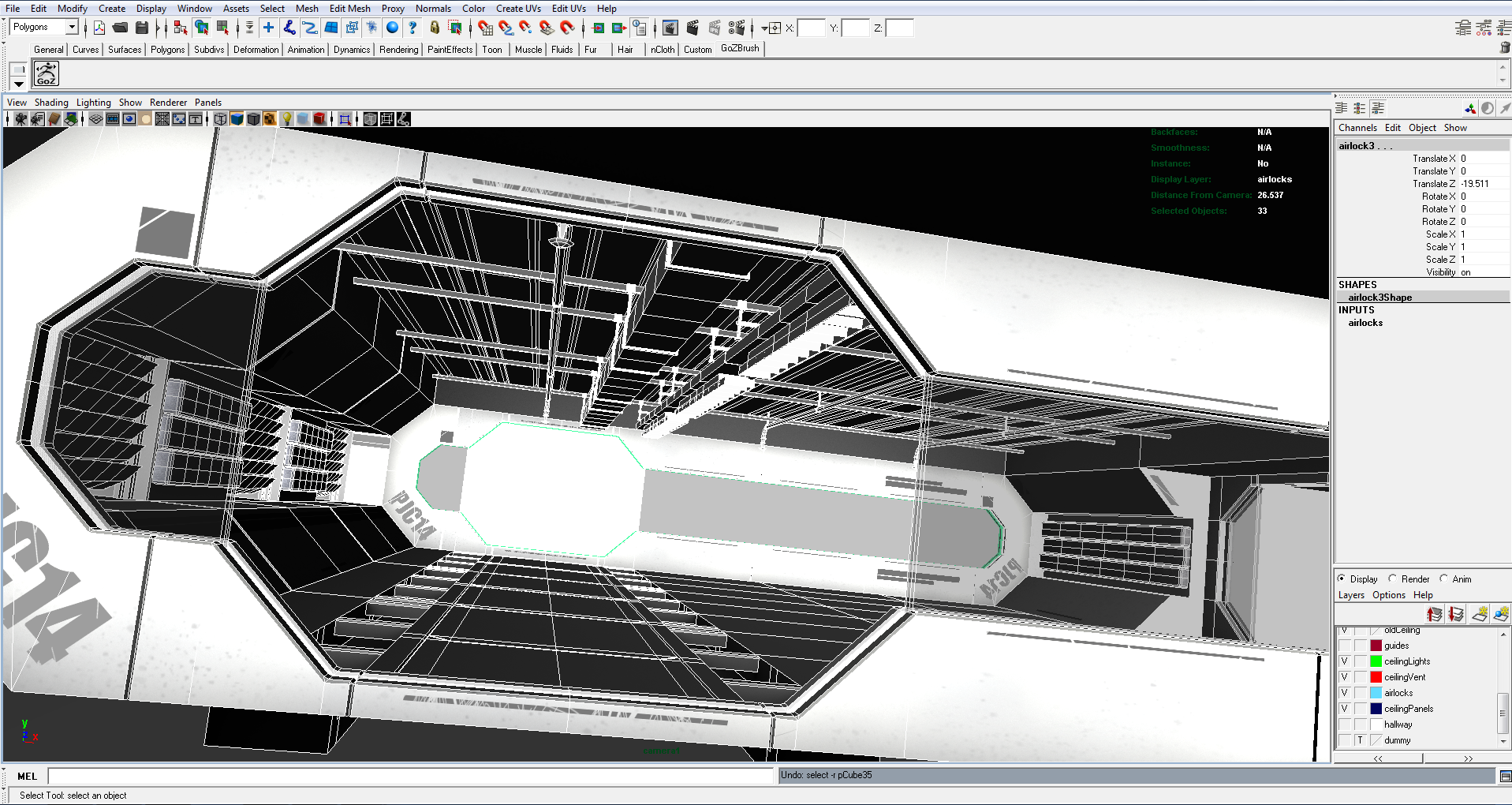The height and width of the screenshot is (805, 1512).
Task: Open the Edit Mesh menu
Action: [349, 9]
